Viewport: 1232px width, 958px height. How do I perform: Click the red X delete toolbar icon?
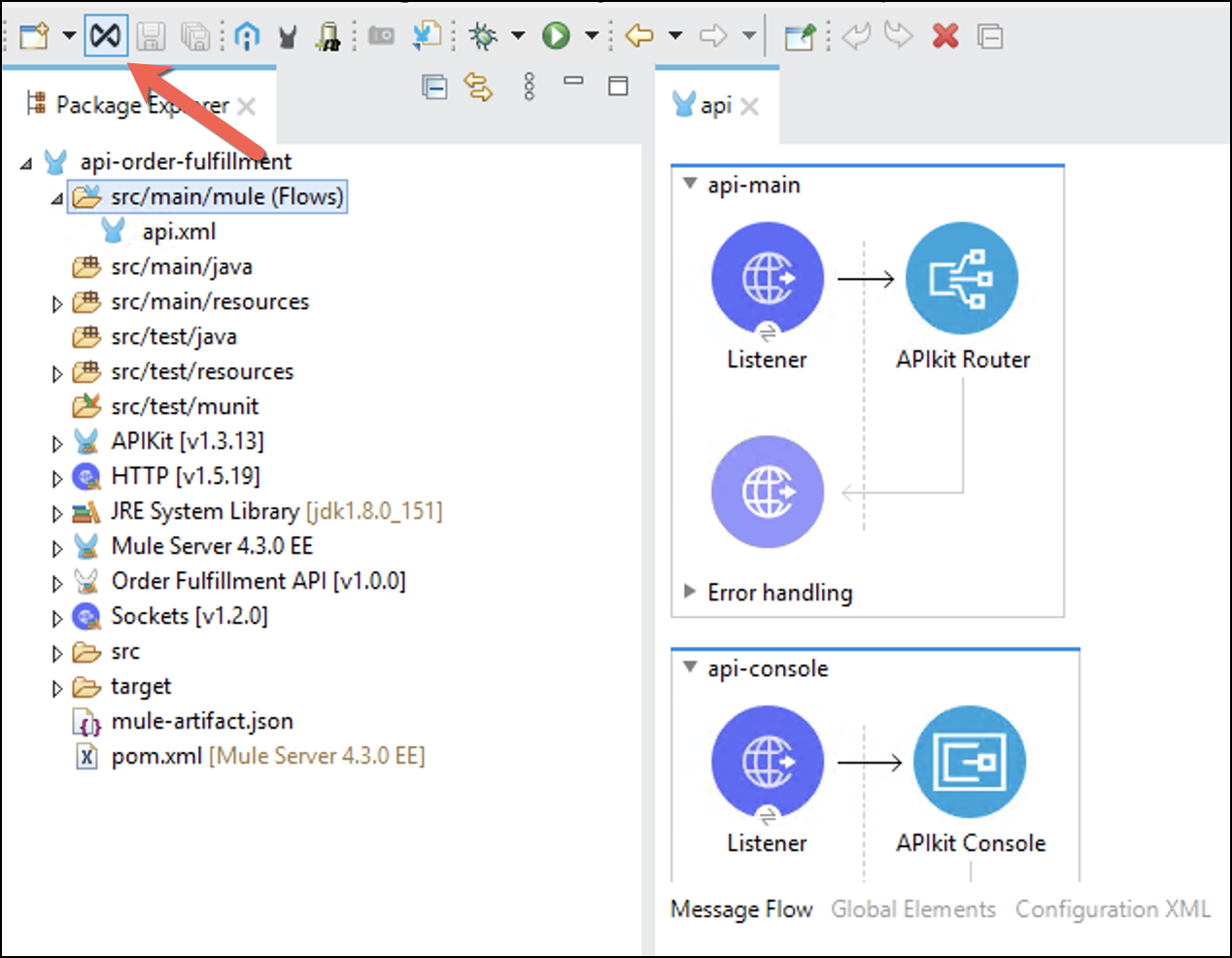(945, 37)
